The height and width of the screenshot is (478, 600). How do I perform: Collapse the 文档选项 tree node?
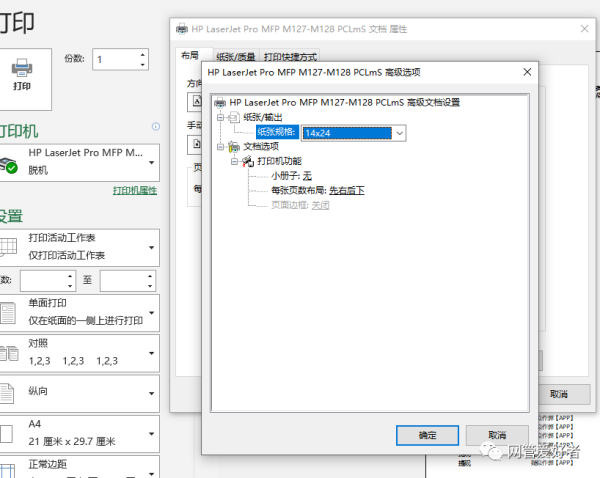click(x=220, y=147)
